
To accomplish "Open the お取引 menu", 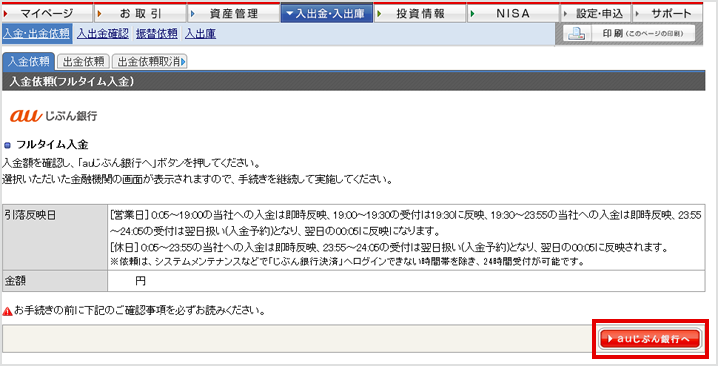I will pos(140,13).
